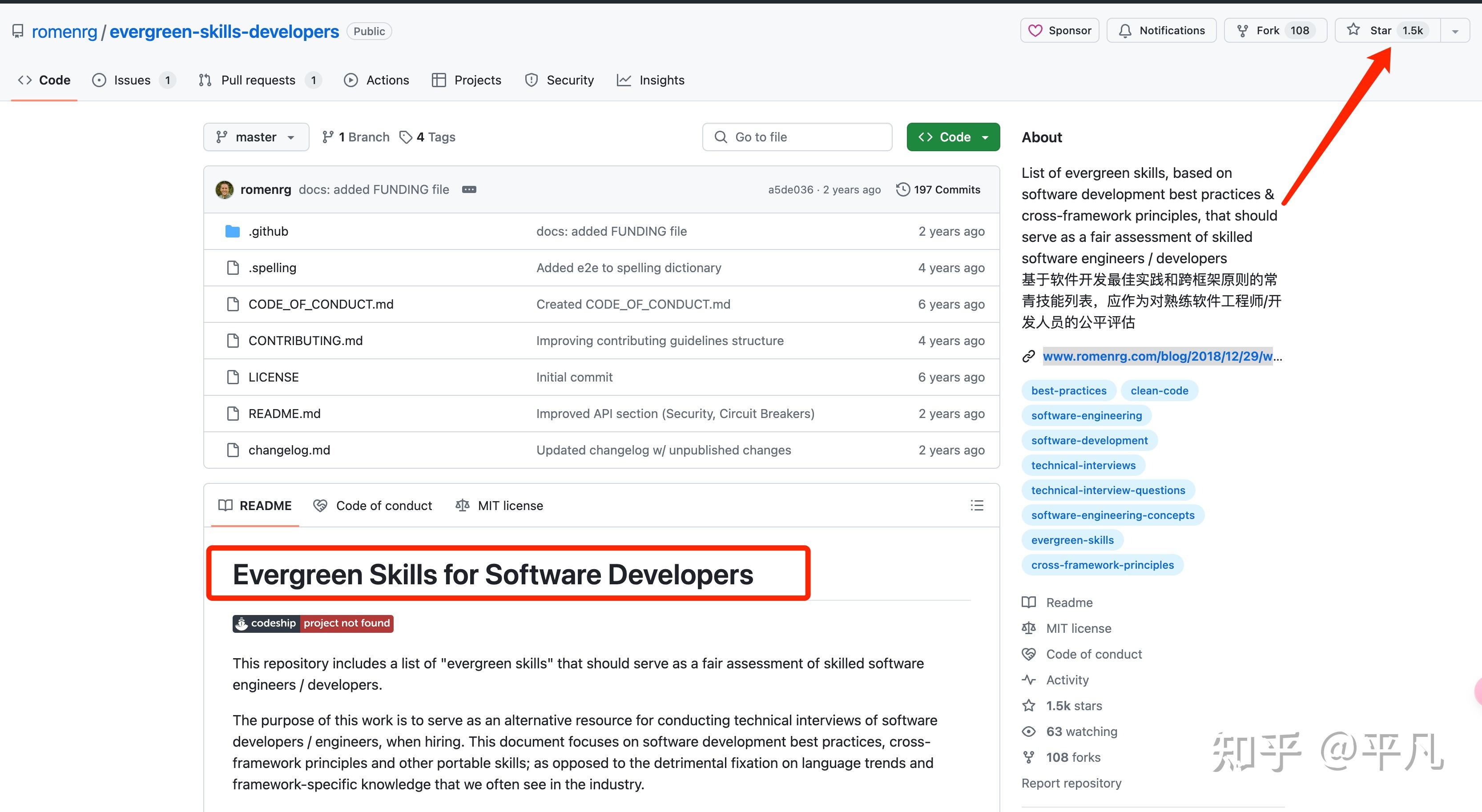Open the master branch dropdown
This screenshot has width=1482, height=812.
tap(255, 137)
